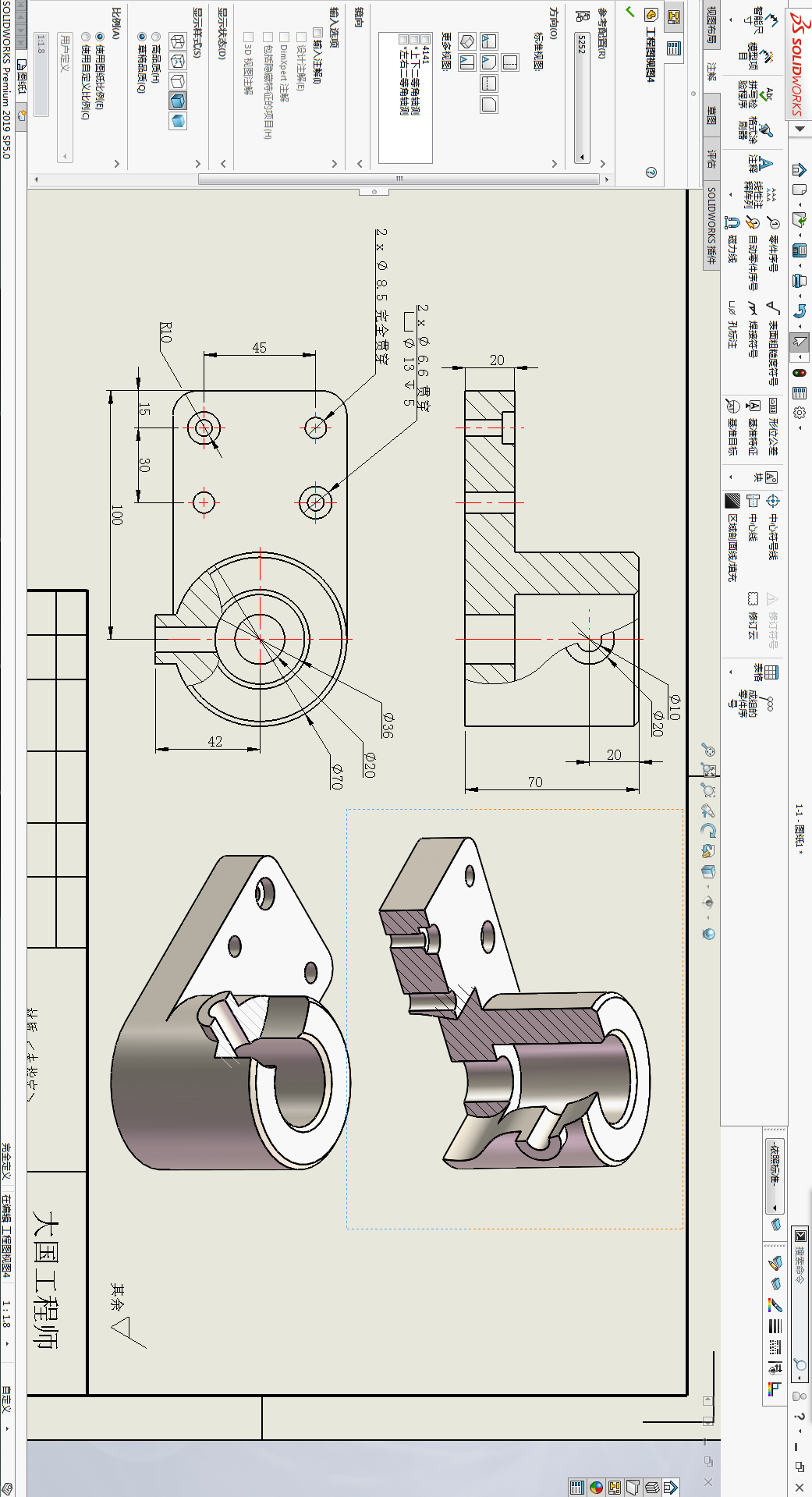Select Use custom scale (使用自定义比例) option
Screen dimensions: 812x1497
(x=86, y=37)
